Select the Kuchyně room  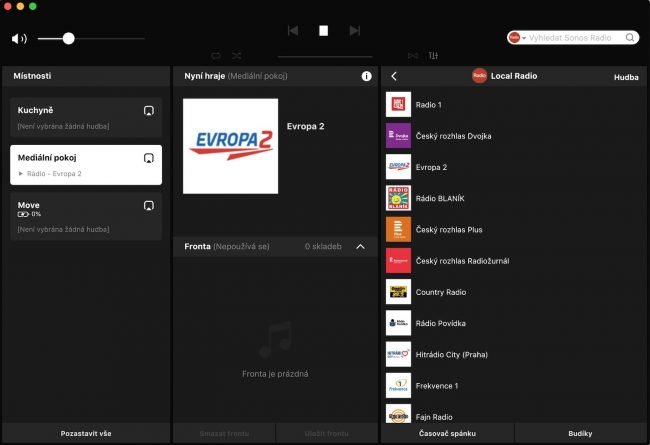point(86,117)
